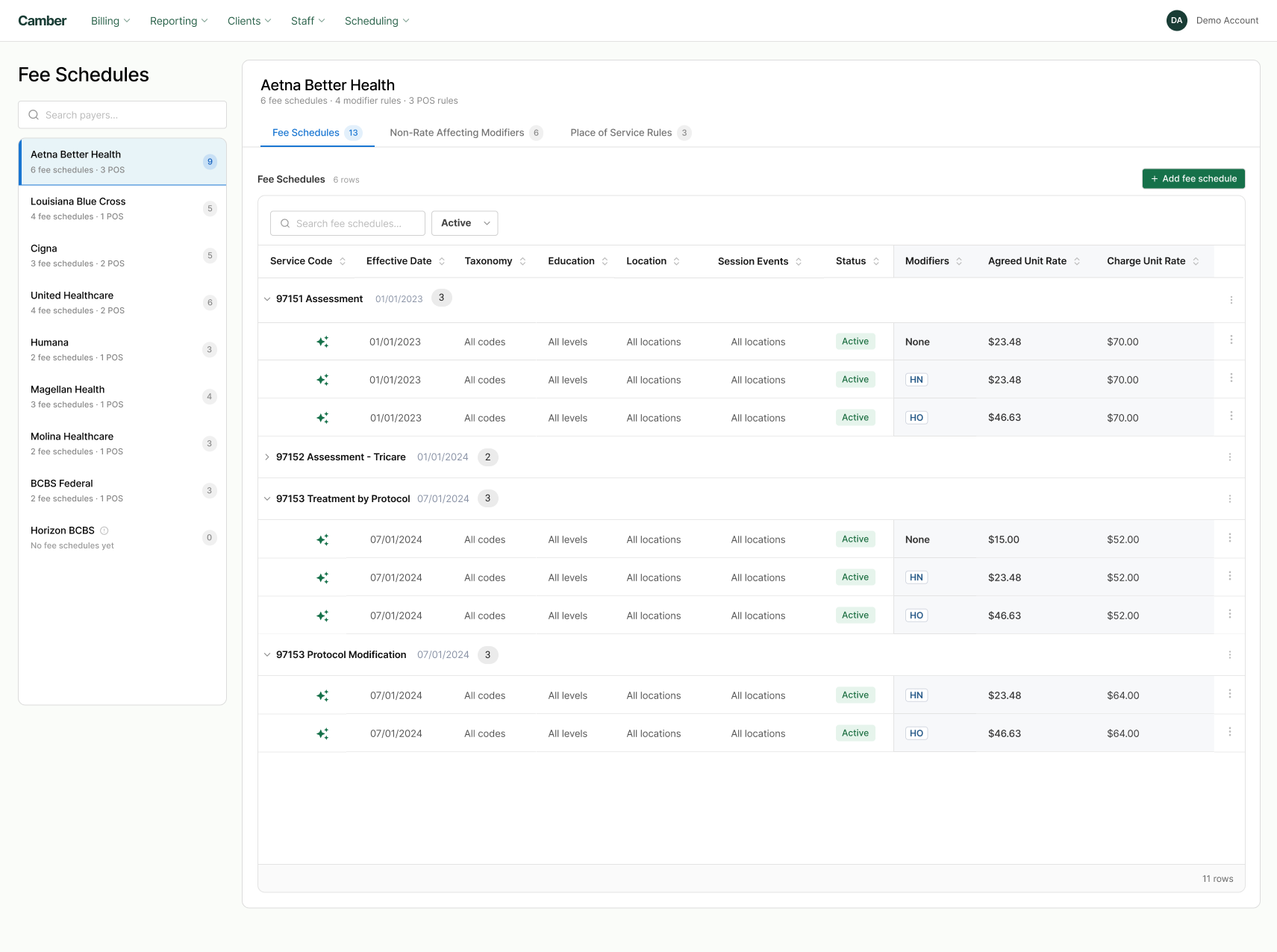Open the Staff menu
The image size is (1277, 952).
(307, 21)
